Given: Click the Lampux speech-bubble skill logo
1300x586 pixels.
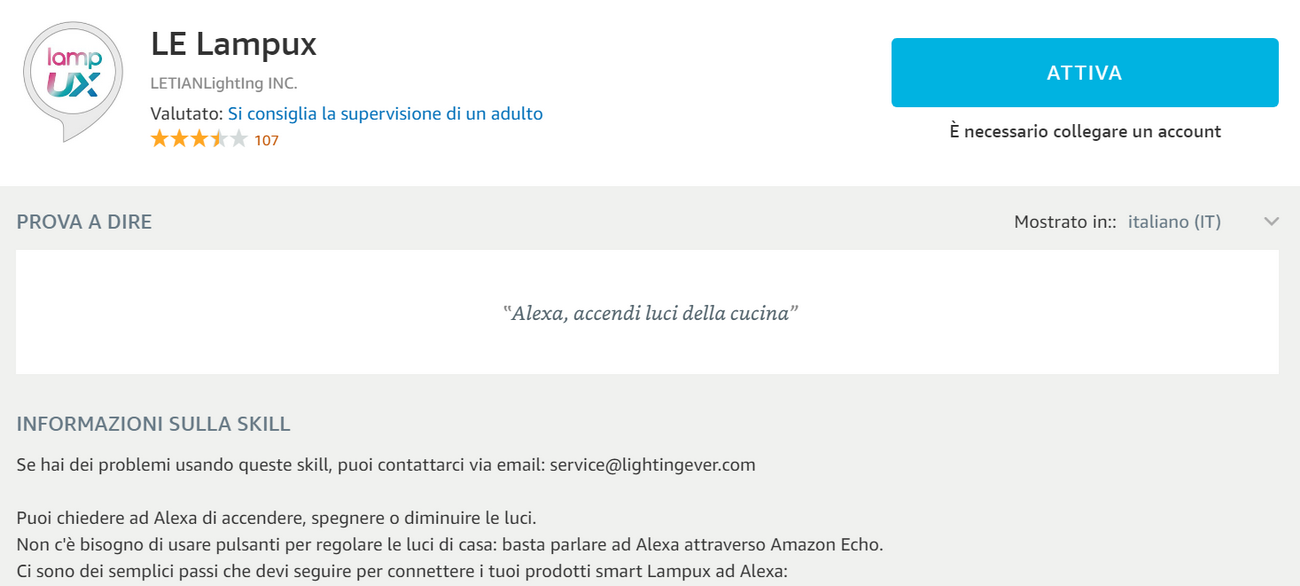Looking at the screenshot, I should (73, 78).
